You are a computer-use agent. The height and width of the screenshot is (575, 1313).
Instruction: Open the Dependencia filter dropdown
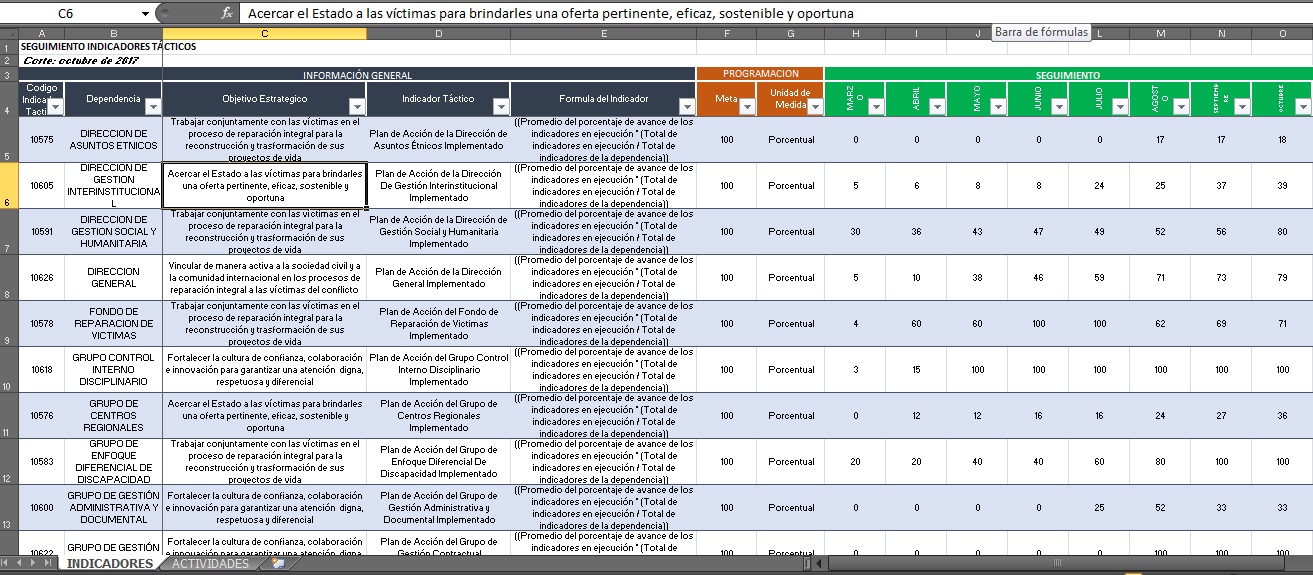click(153, 107)
